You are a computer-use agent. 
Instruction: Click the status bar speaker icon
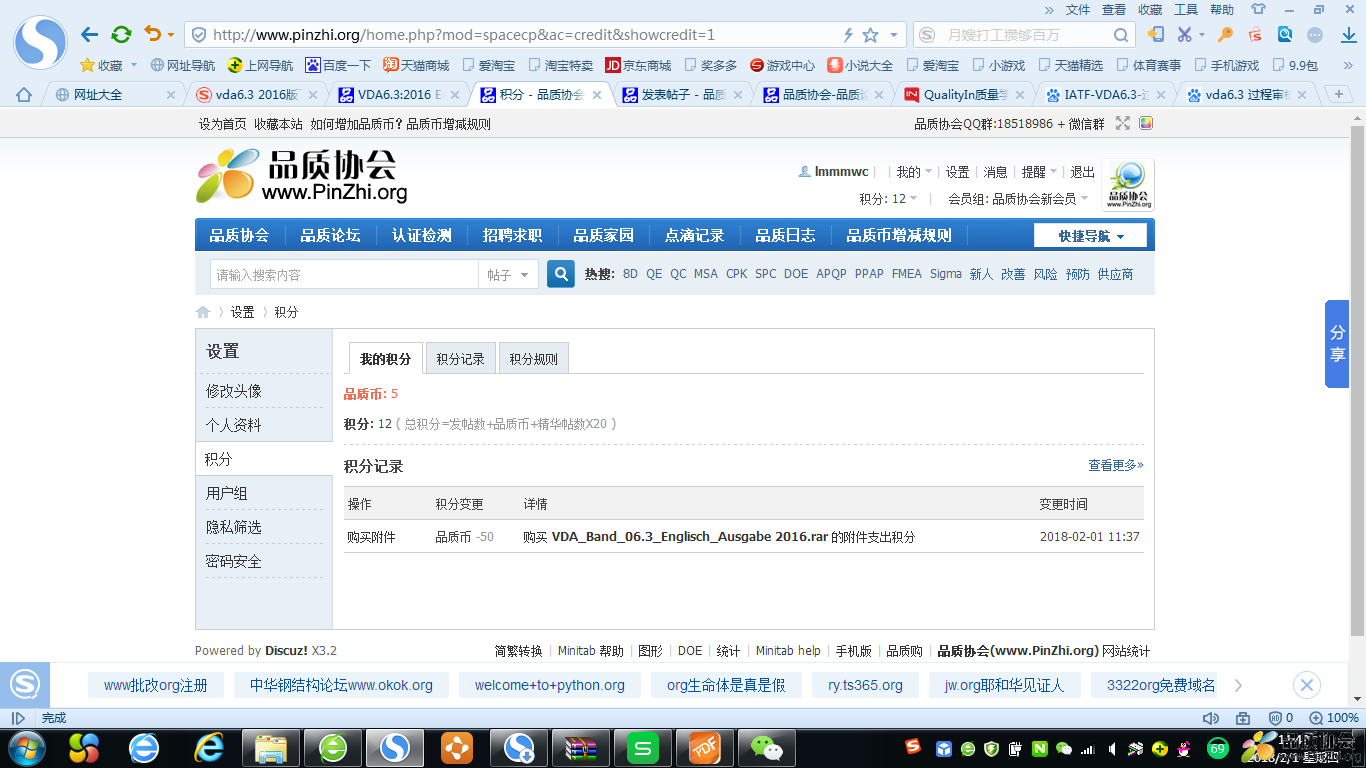click(1210, 718)
